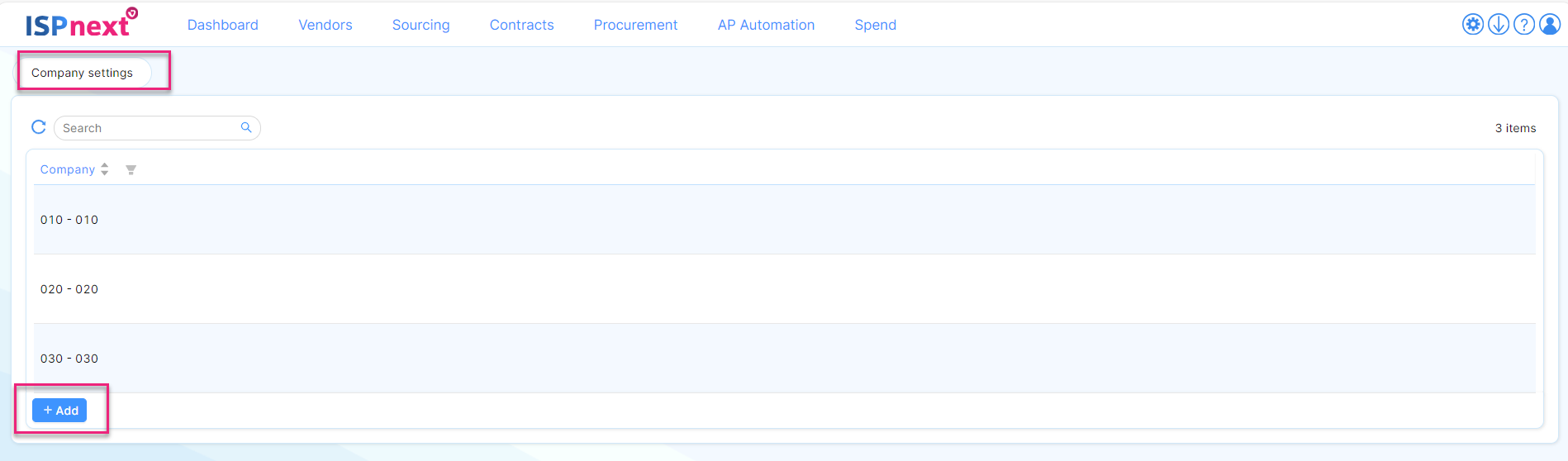Select the Procurement menu
This screenshot has width=1568, height=461.
(635, 25)
